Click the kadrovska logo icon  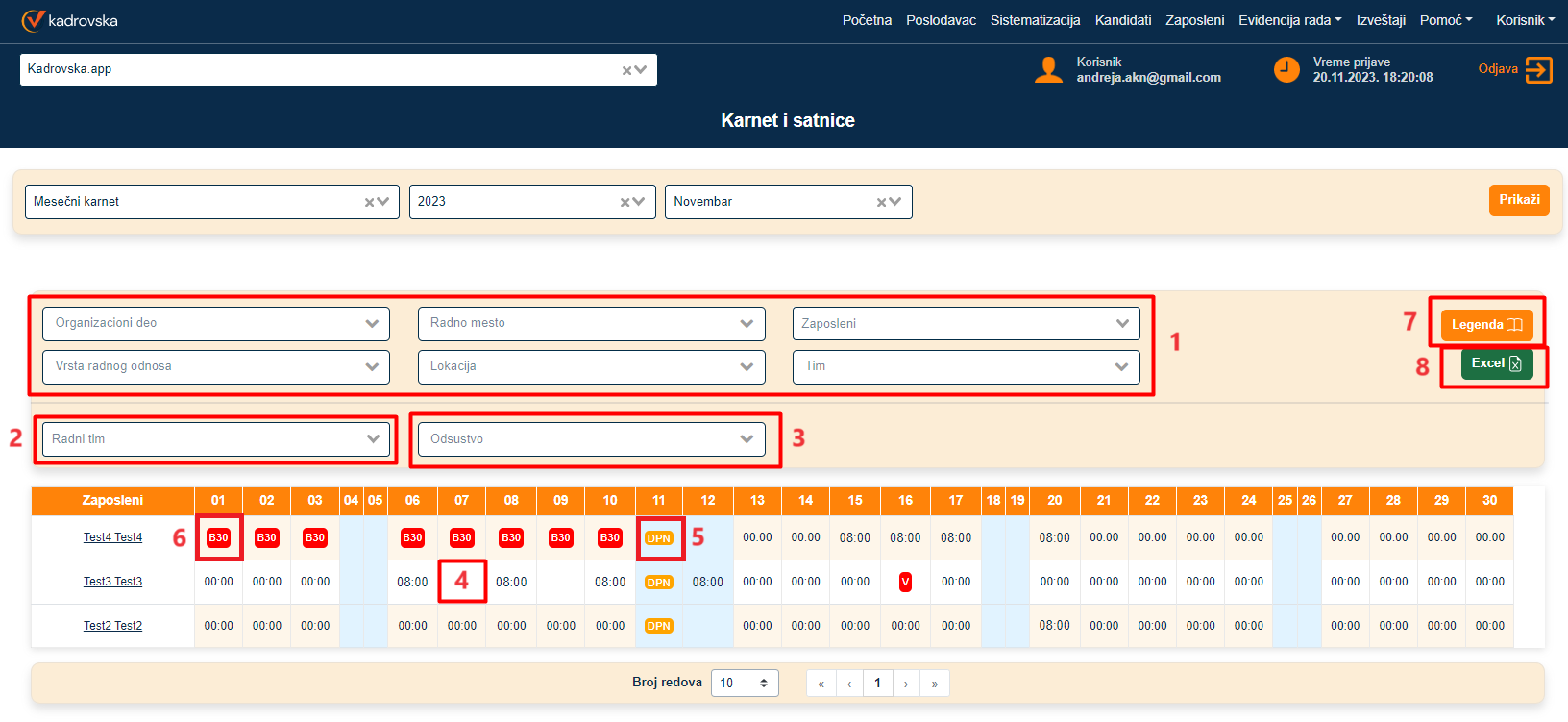click(34, 20)
